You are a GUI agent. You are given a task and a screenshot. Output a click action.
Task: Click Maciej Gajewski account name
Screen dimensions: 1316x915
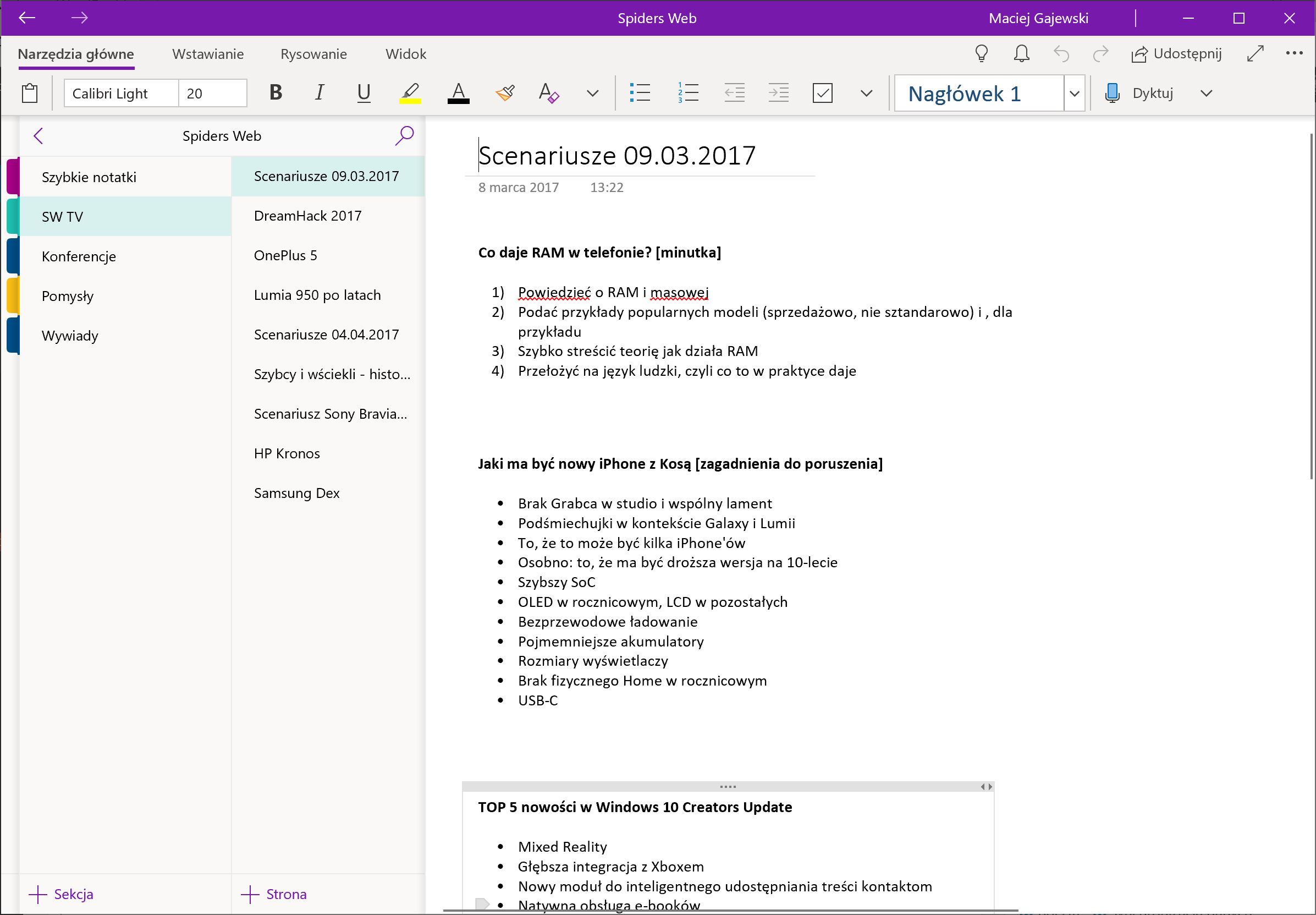click(1038, 18)
